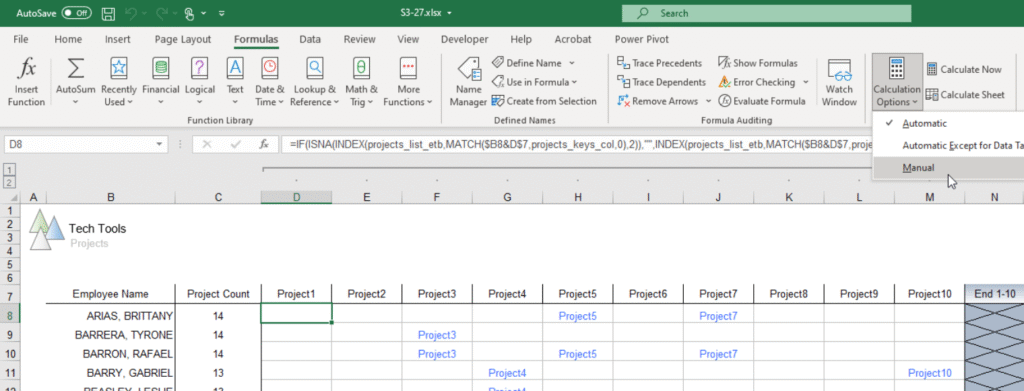Open the Logical functions library
This screenshot has height=391, width=1024.
200,82
